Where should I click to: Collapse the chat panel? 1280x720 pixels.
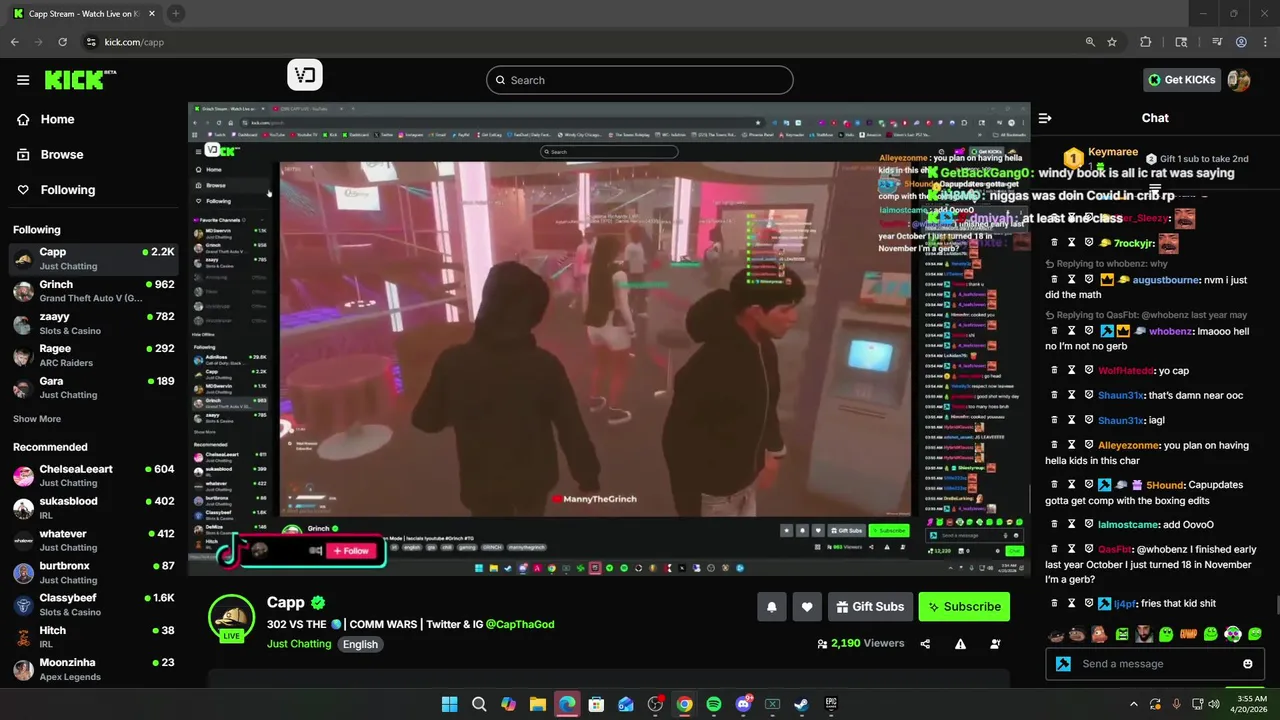(1045, 118)
